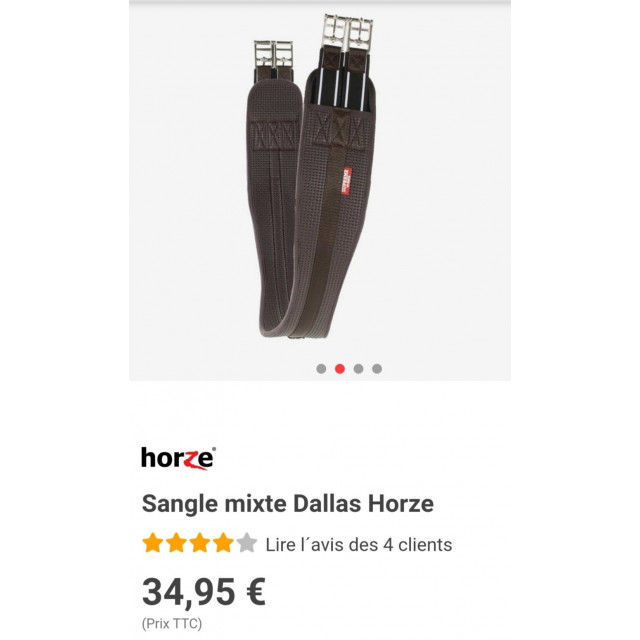Click the grey fifth rating star
This screenshot has width=640, height=640.
point(247,543)
